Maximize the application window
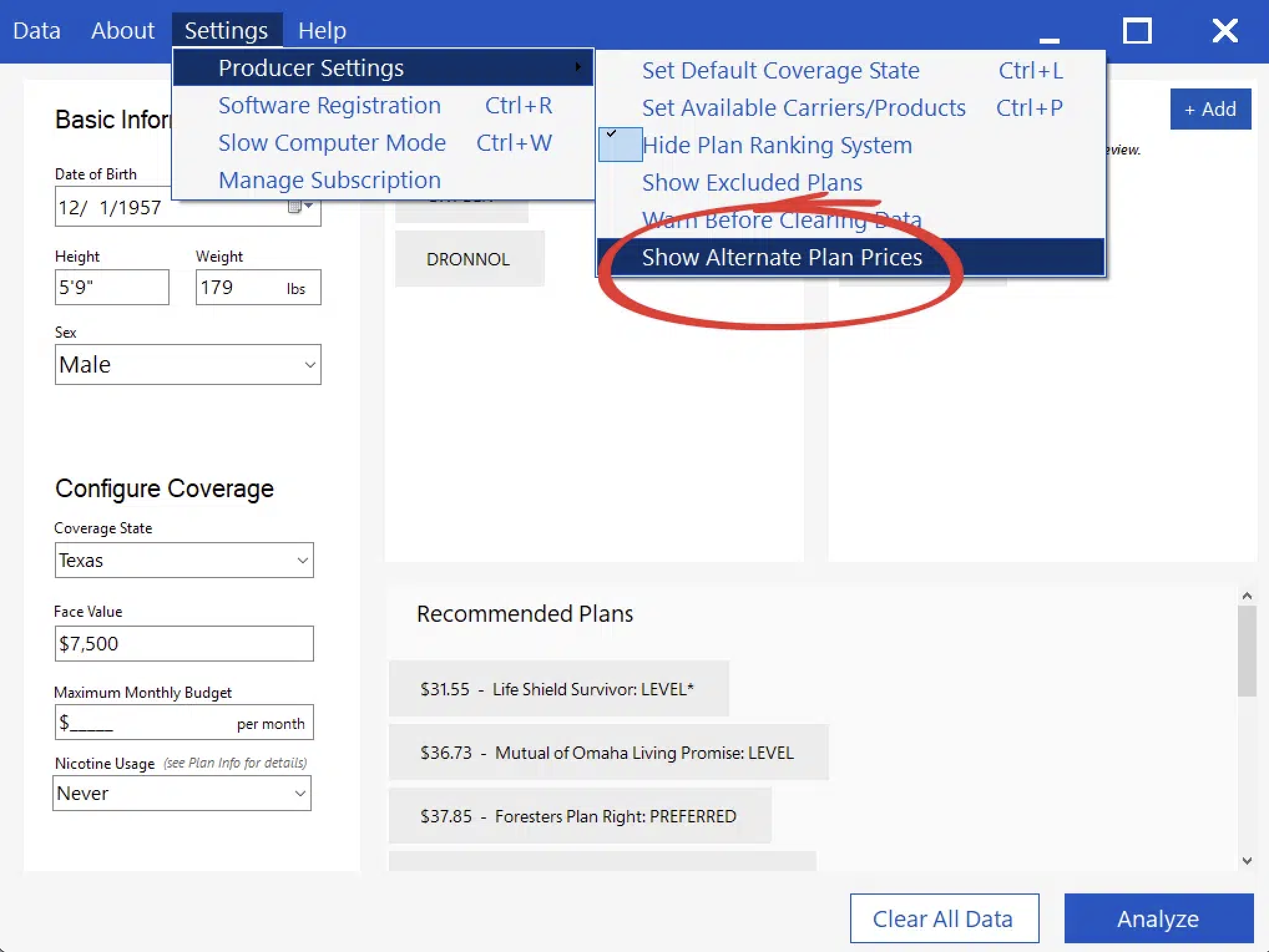 pyautogui.click(x=1137, y=31)
